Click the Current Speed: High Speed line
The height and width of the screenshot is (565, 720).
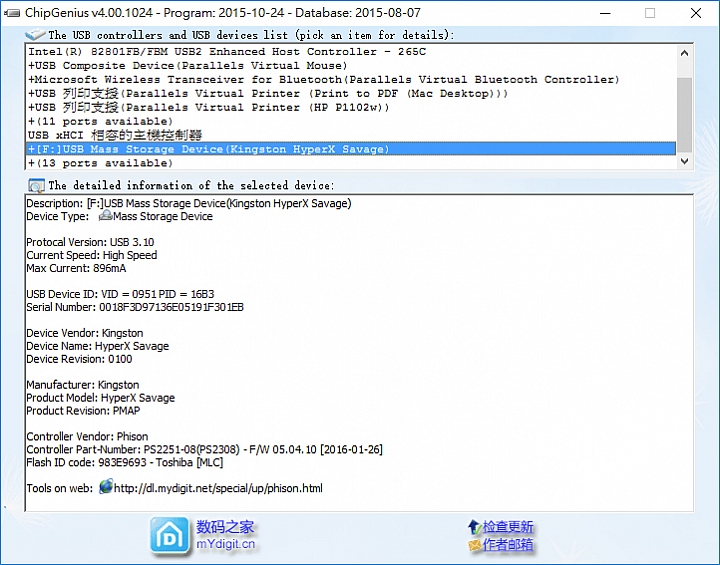[91, 255]
